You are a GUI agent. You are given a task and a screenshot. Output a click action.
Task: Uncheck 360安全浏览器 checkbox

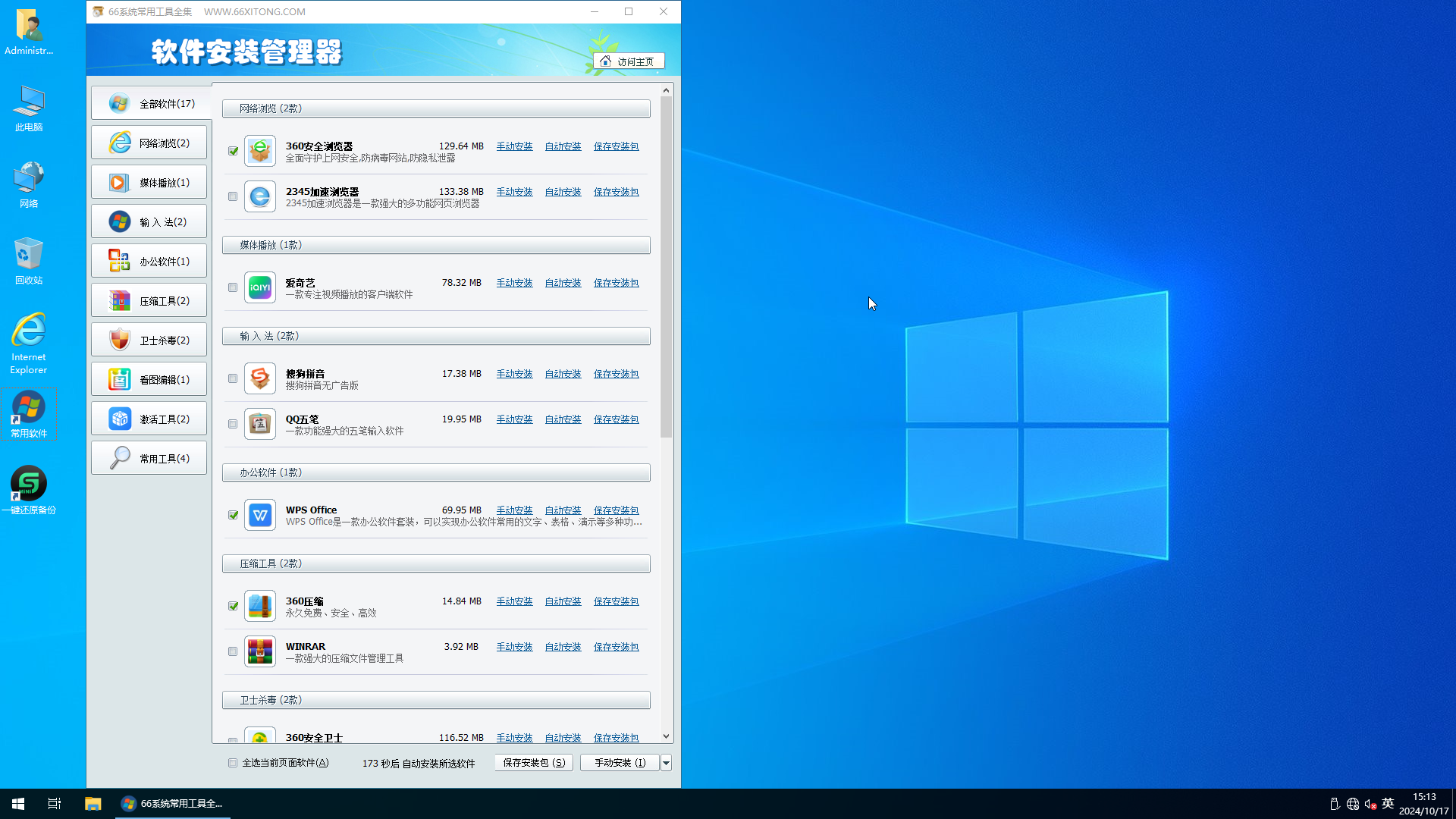233,151
